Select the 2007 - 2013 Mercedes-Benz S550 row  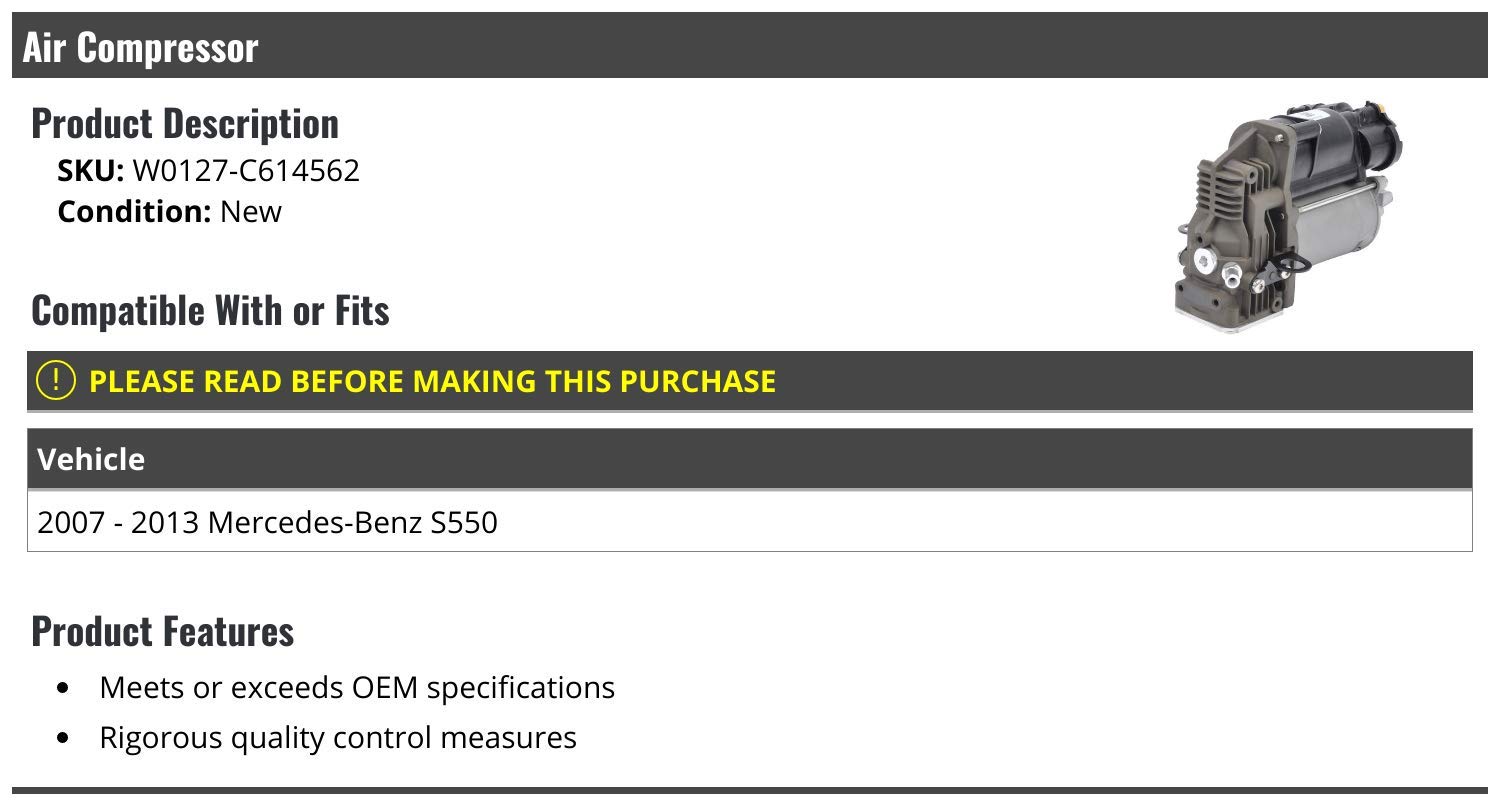tap(750, 521)
